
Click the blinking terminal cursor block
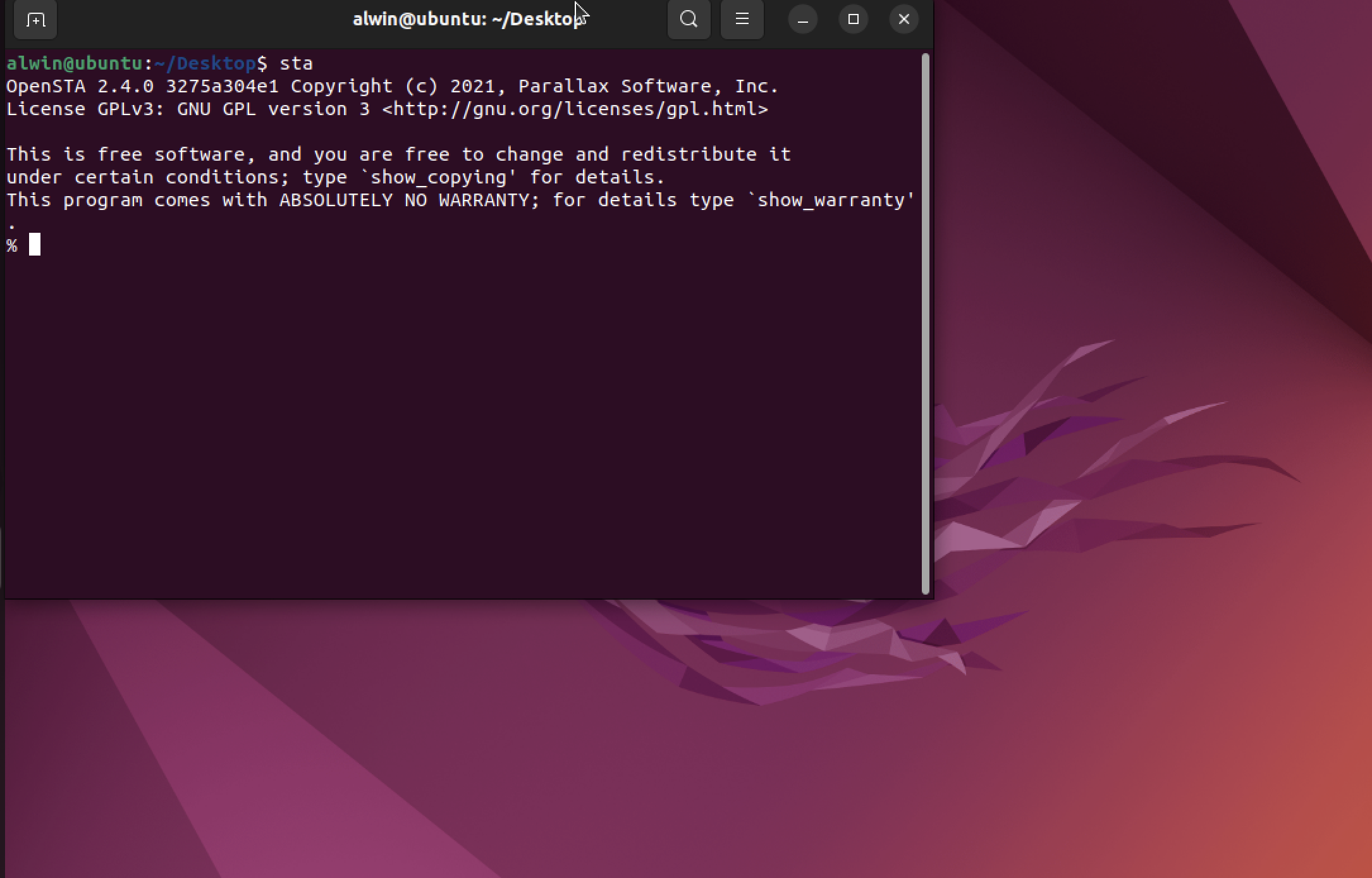tap(35, 245)
